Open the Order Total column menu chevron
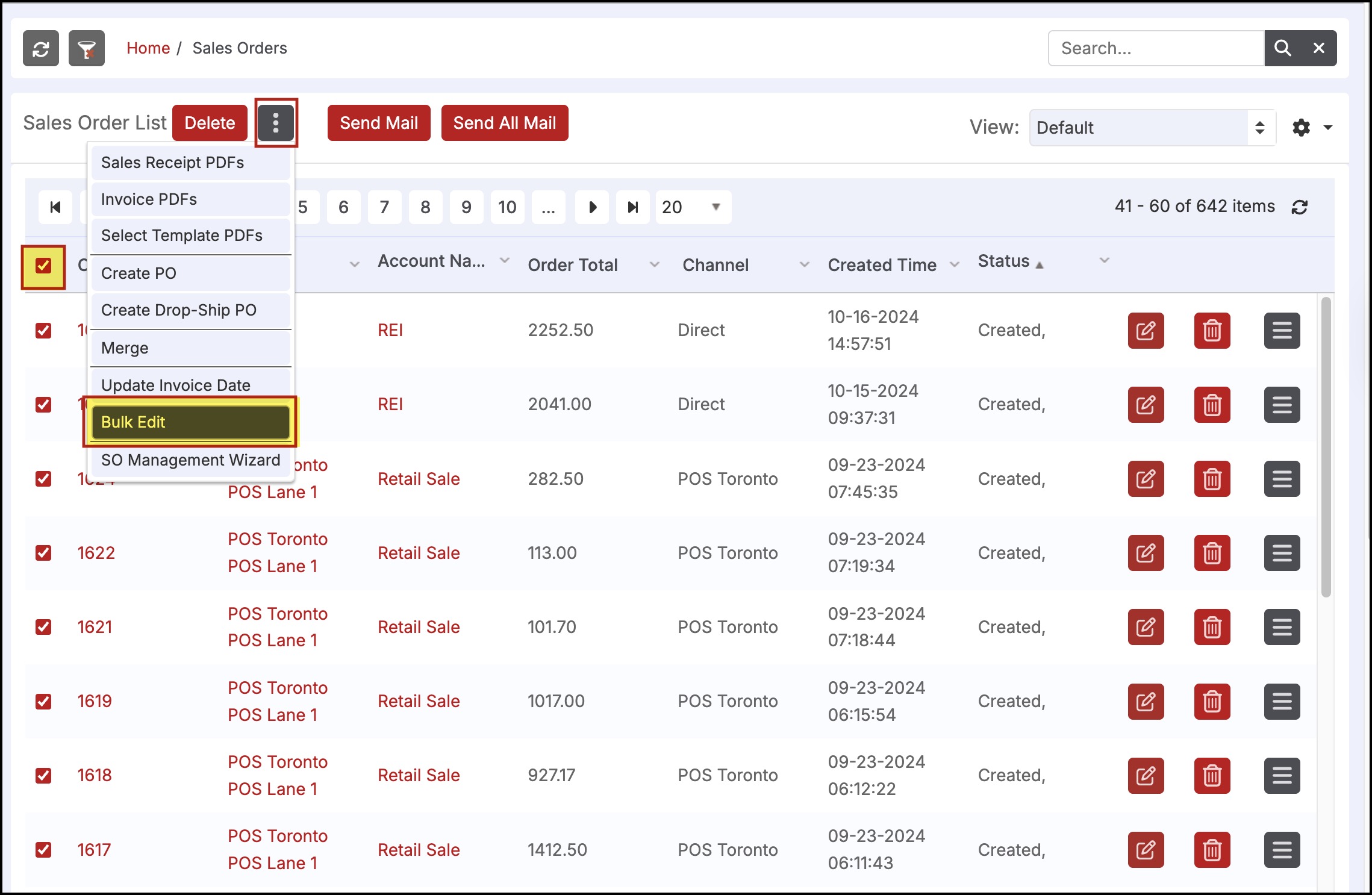This screenshot has width=1372, height=895. click(655, 265)
